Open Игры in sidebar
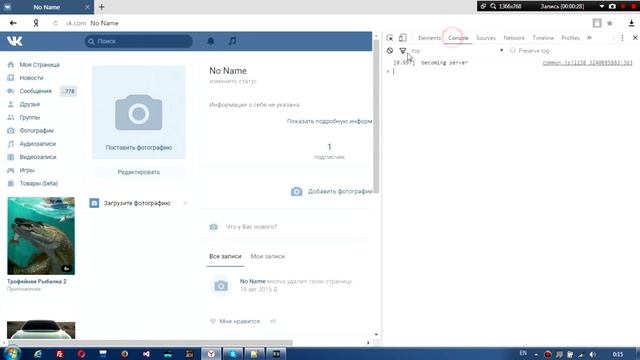The height and width of the screenshot is (360, 640). pyautogui.click(x=27, y=170)
